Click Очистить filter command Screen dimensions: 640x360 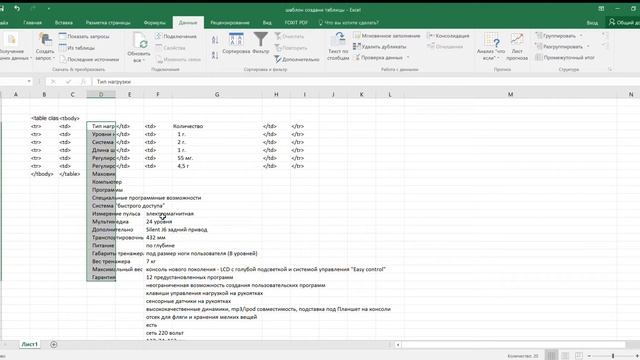[x=289, y=36]
